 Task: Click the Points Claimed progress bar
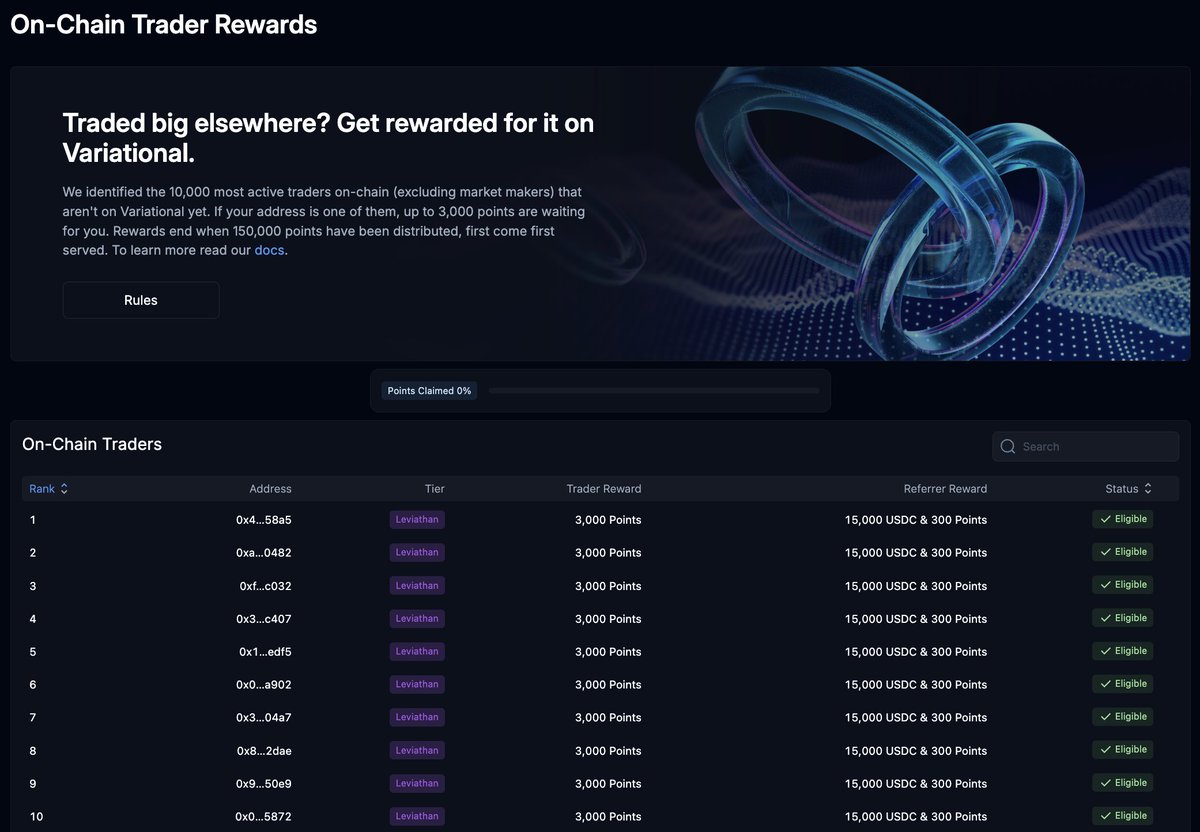[654, 391]
